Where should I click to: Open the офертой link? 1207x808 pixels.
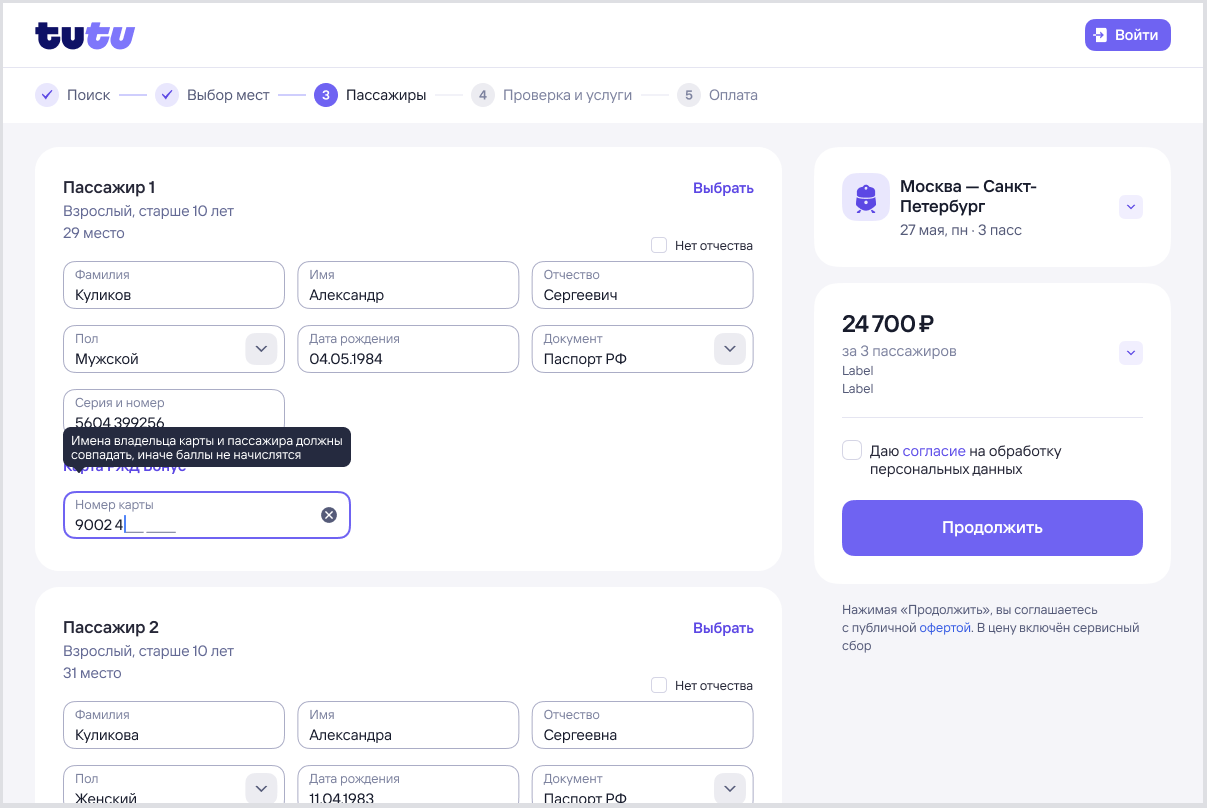pyautogui.click(x=945, y=628)
